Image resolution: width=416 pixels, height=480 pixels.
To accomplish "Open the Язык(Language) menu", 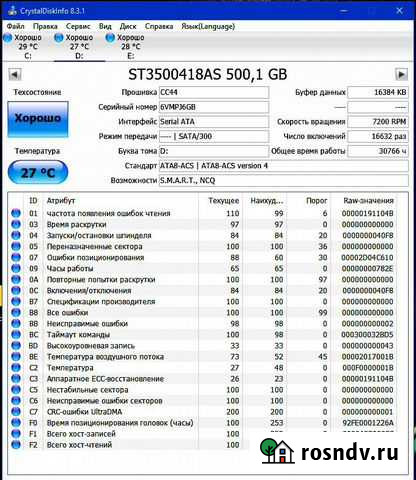I will (208, 26).
